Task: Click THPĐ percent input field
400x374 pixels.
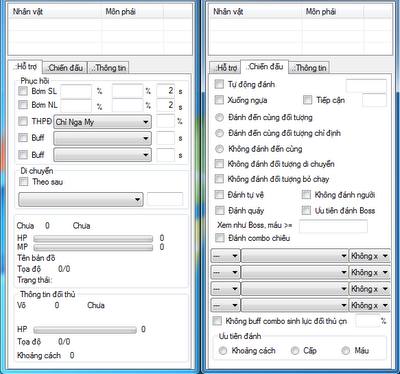Action: point(165,121)
